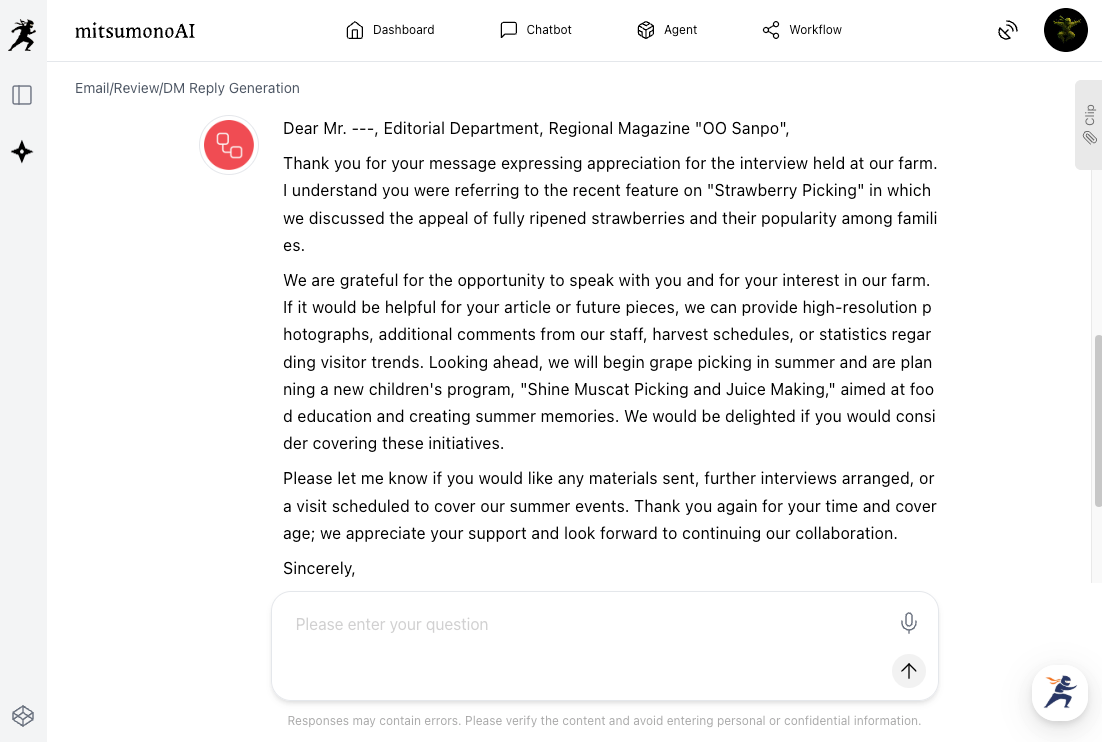Activate the microphone voice input

(x=908, y=623)
